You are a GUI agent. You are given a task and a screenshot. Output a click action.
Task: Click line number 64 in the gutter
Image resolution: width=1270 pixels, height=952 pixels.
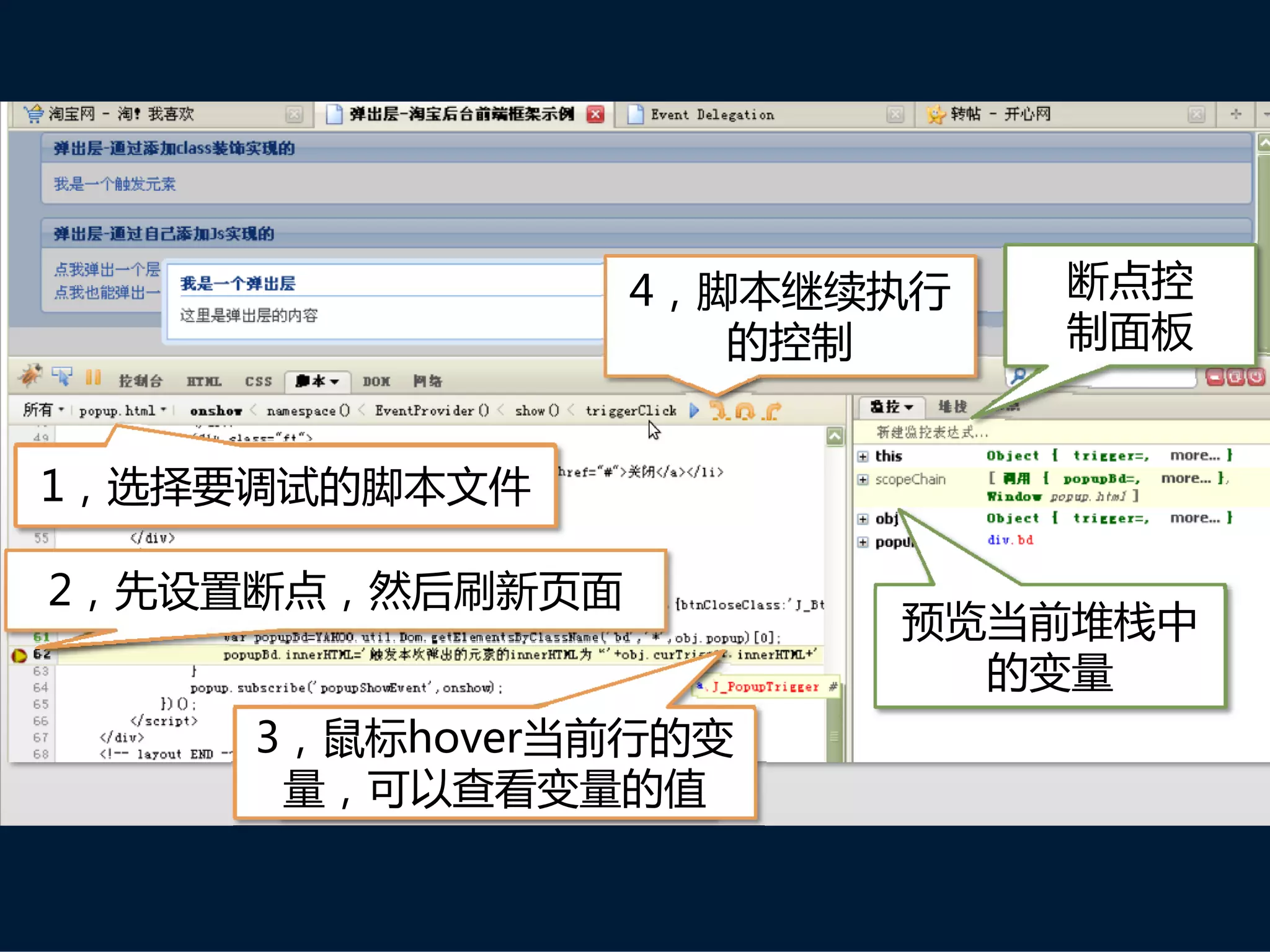[41, 688]
